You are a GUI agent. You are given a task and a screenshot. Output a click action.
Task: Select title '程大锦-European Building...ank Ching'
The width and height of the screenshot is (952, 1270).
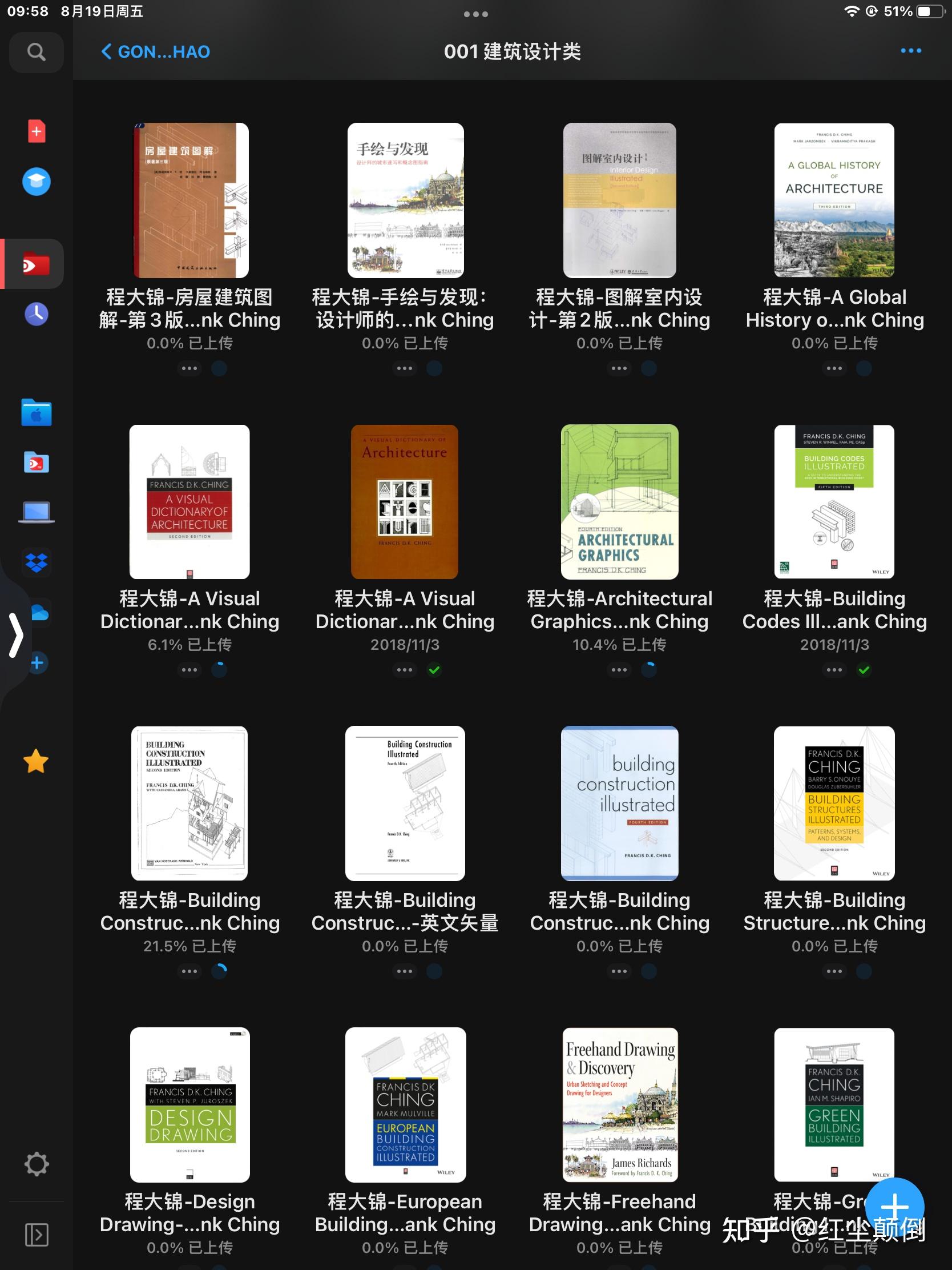click(405, 1212)
